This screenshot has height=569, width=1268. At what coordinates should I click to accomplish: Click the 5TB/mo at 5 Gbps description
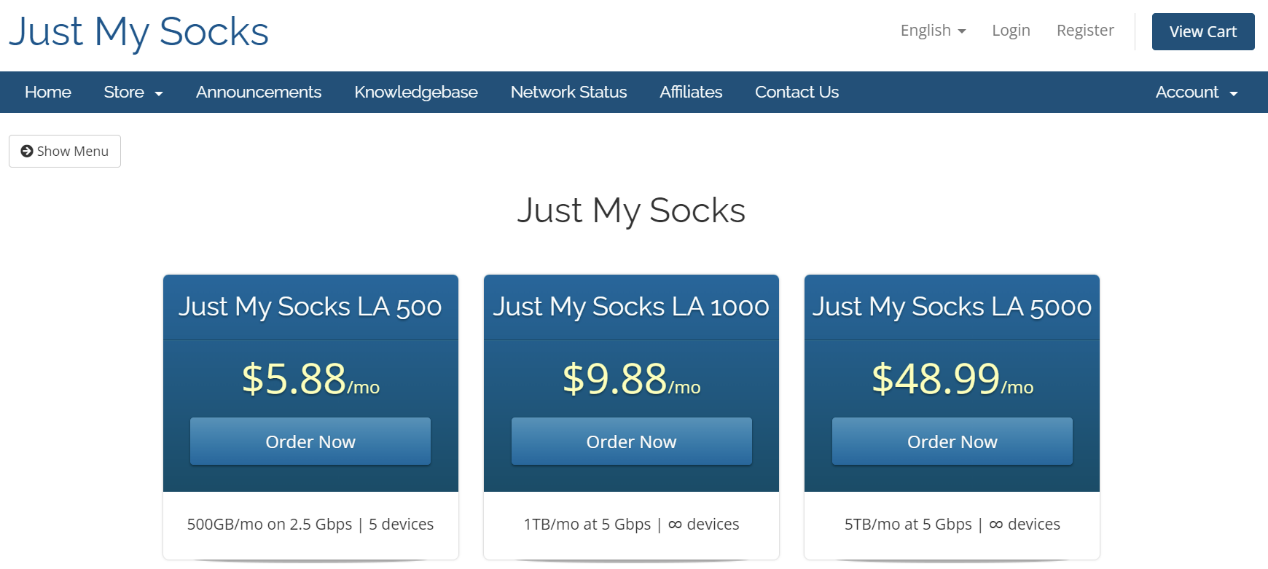[952, 524]
